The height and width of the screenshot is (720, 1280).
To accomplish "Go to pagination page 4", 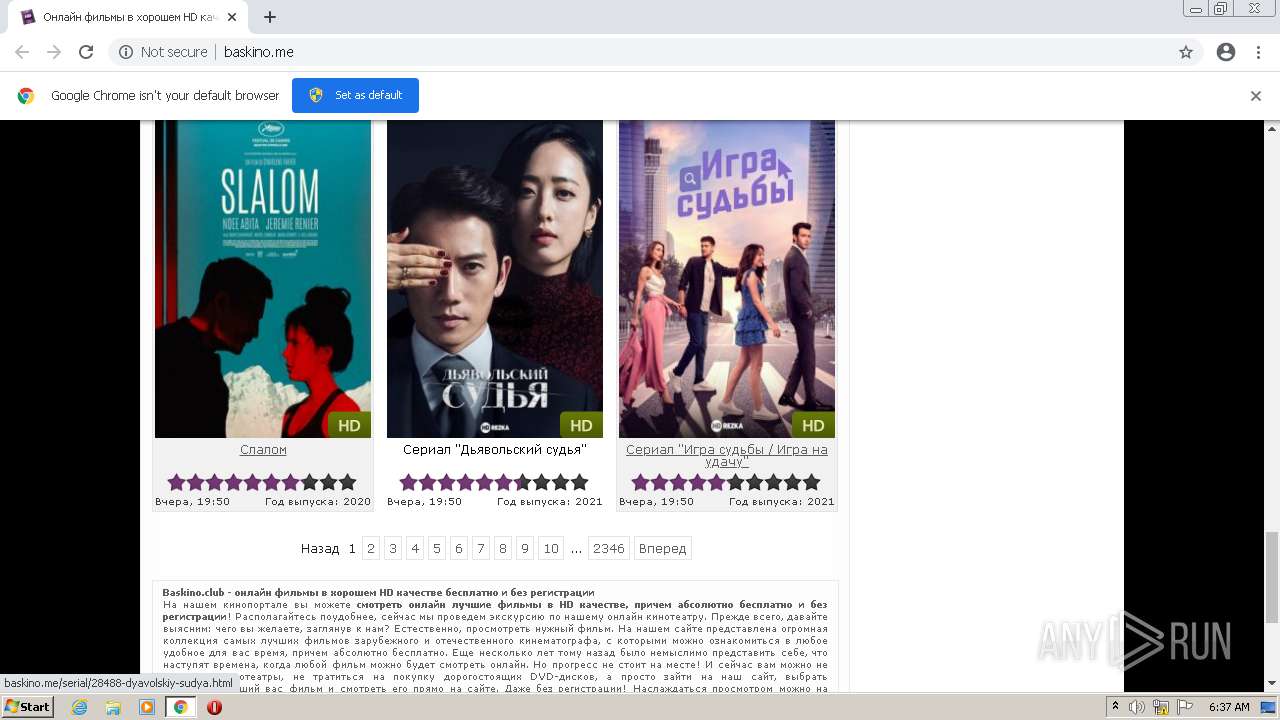I will (415, 548).
